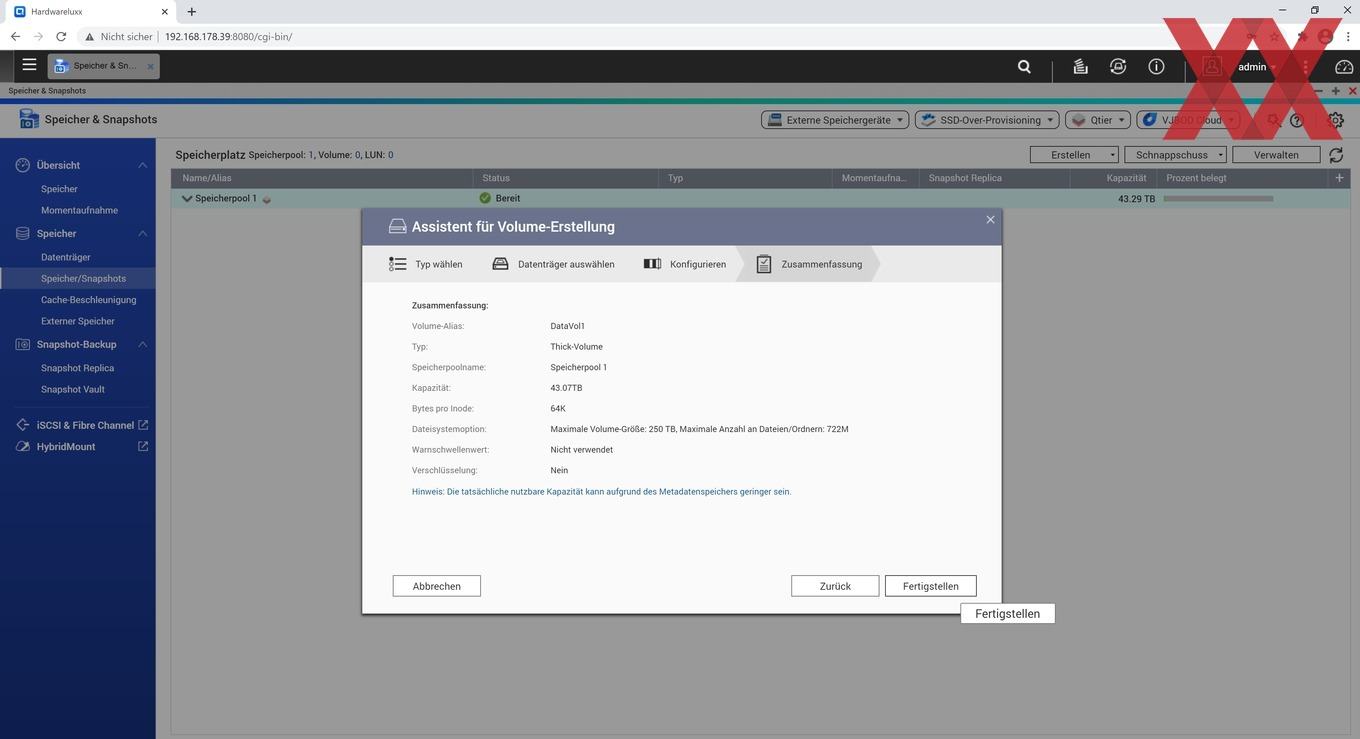This screenshot has height=739, width=1360.
Task: Open the QTS search magnifier
Action: click(x=1024, y=67)
